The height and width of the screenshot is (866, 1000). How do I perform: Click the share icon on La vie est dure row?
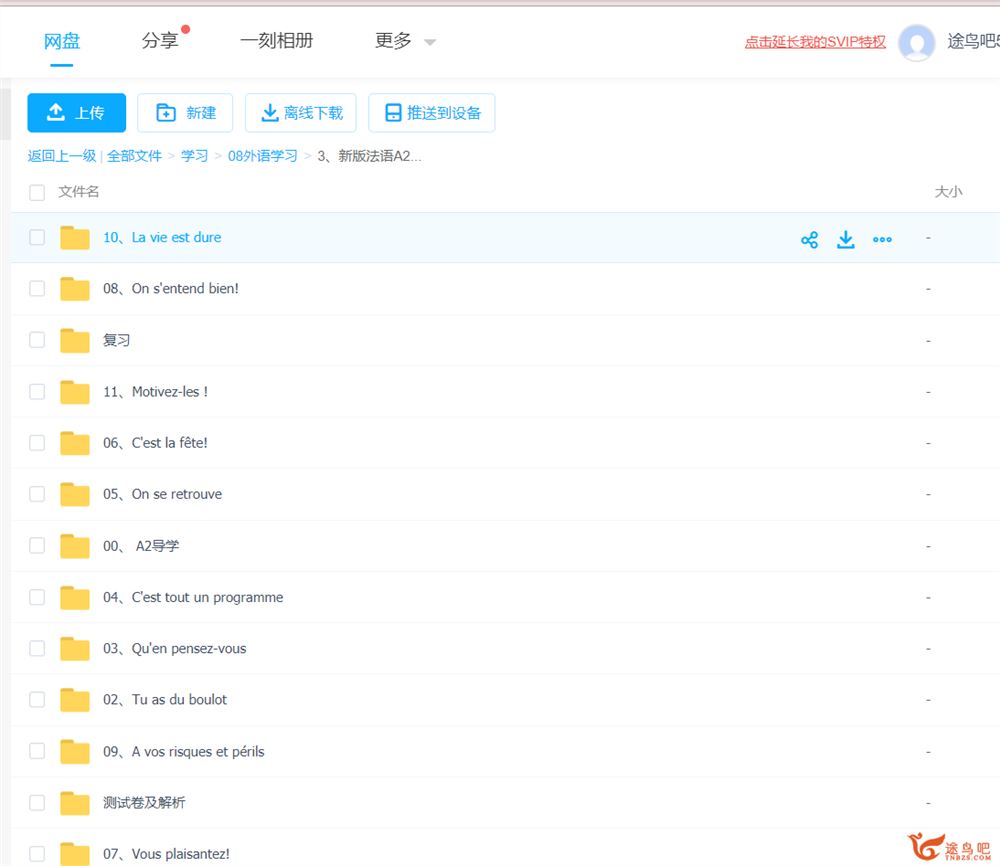click(809, 239)
